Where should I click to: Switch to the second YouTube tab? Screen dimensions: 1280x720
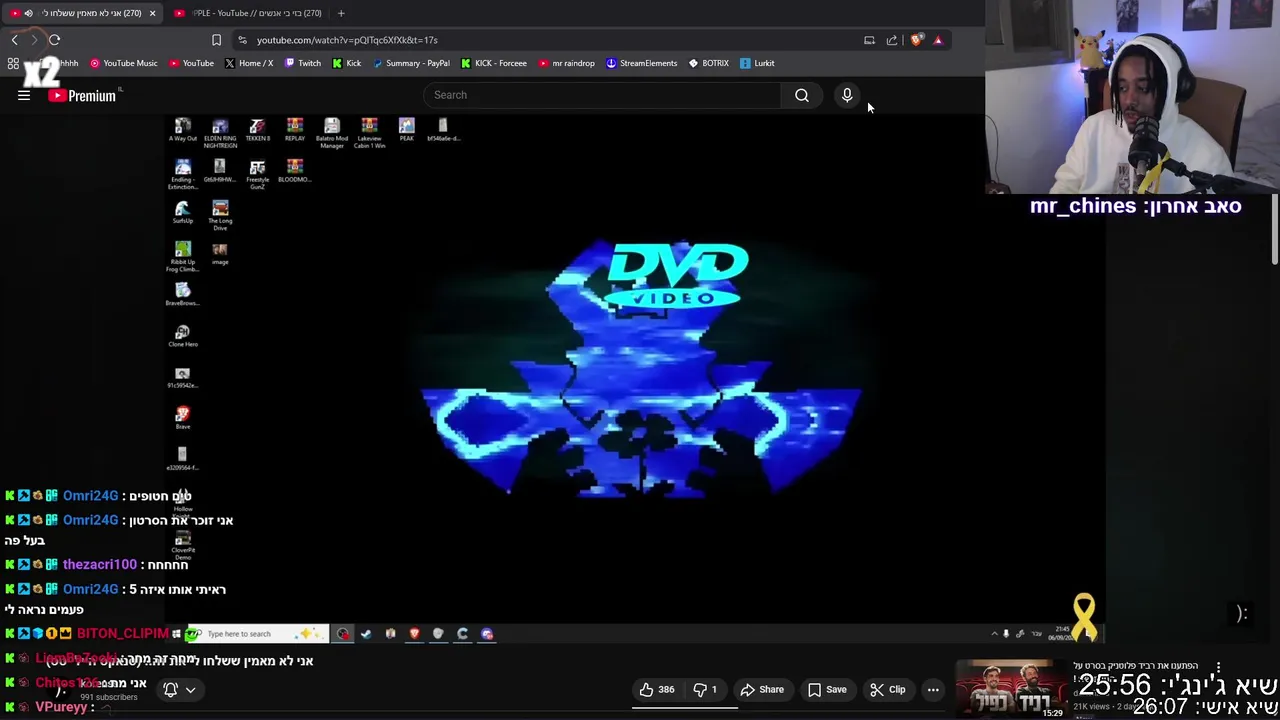[248, 13]
